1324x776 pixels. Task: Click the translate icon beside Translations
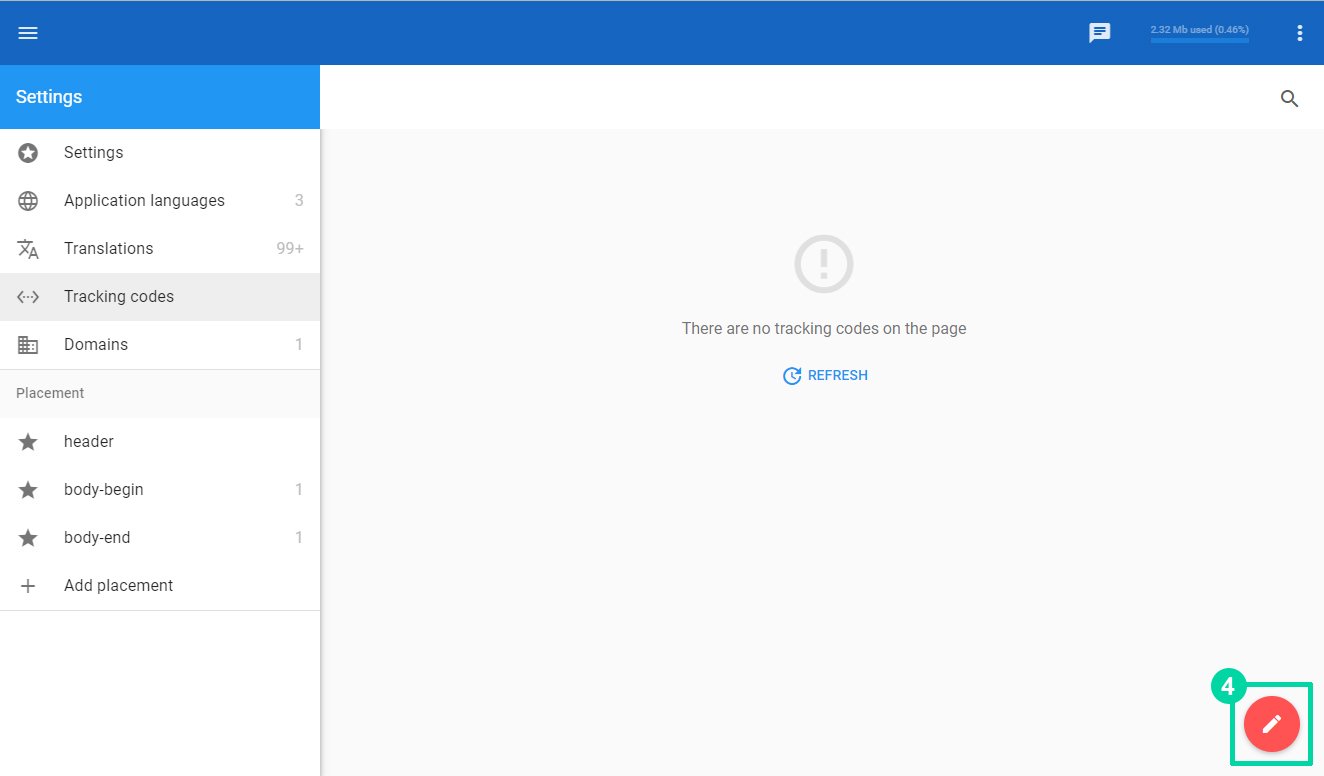point(28,249)
